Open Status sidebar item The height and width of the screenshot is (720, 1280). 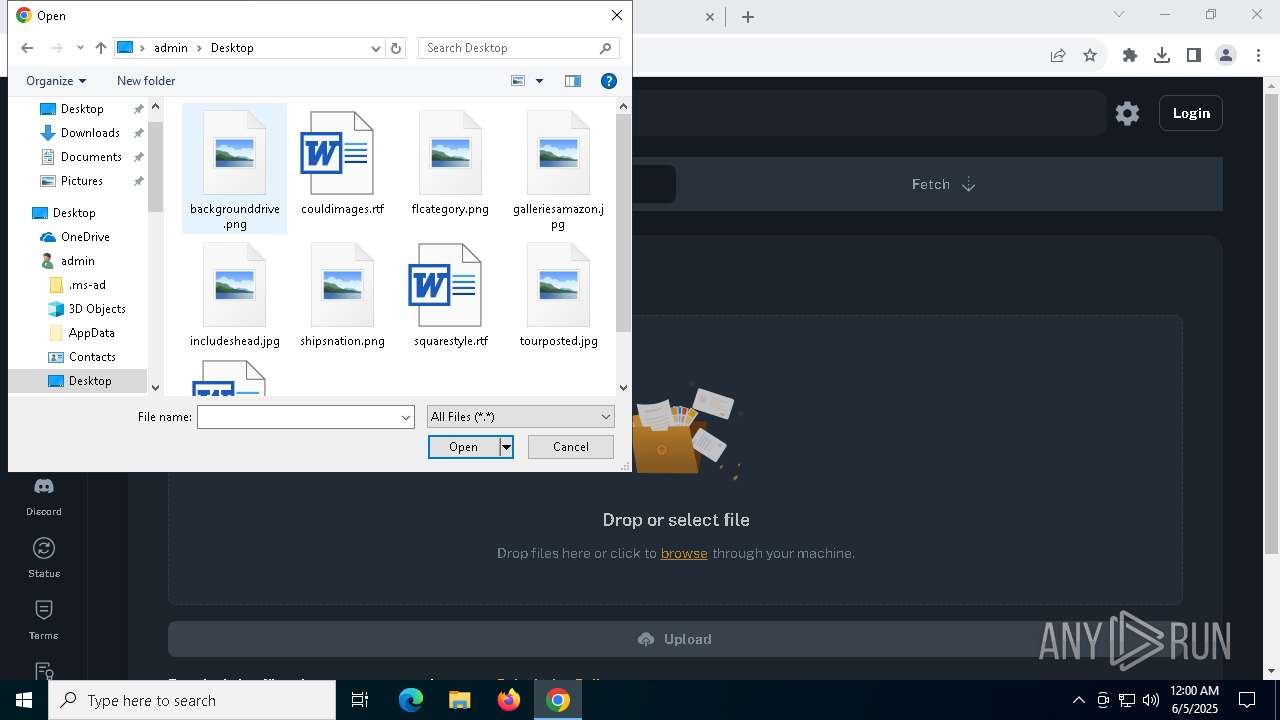click(44, 558)
